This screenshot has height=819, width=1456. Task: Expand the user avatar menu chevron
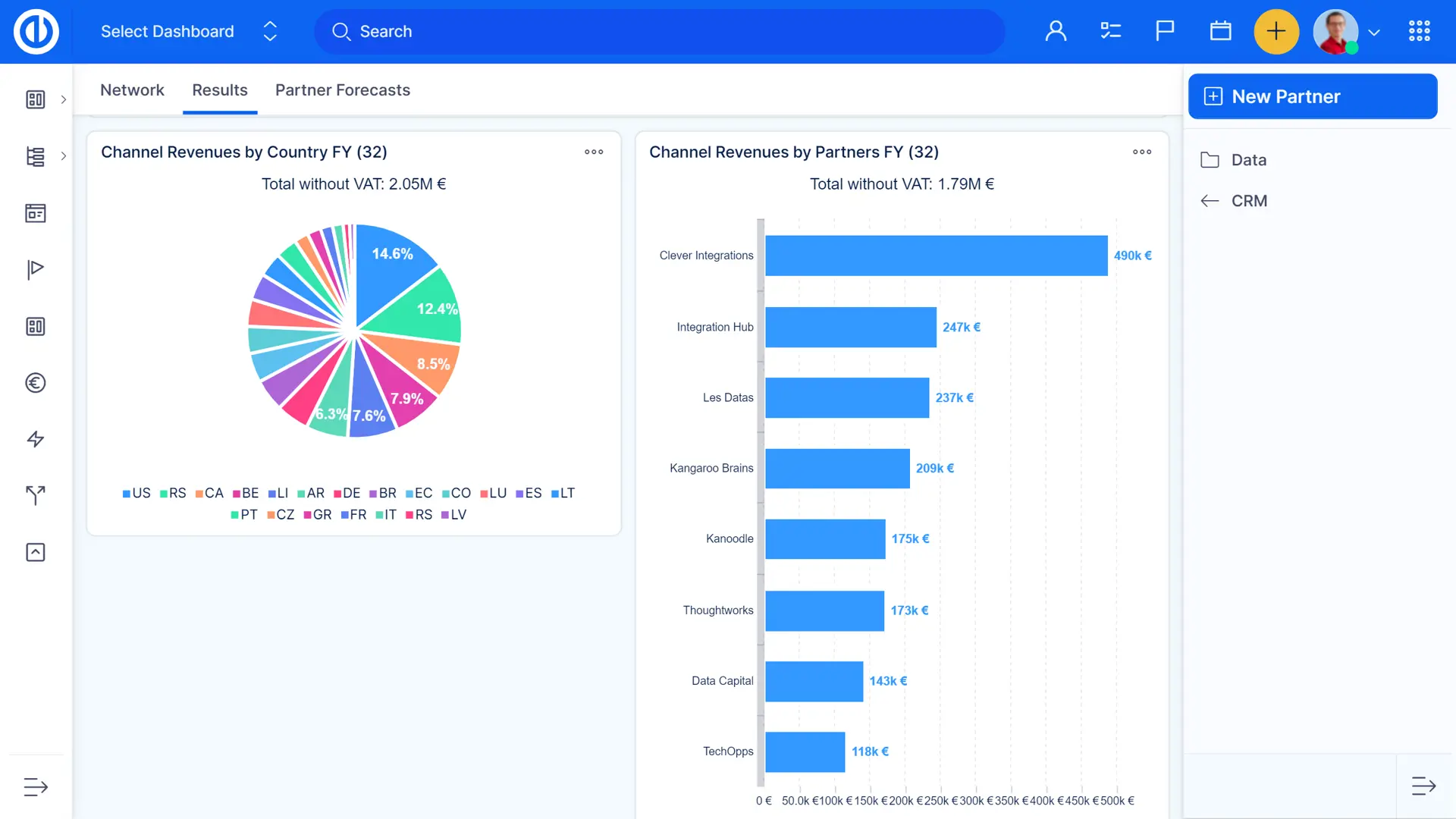(x=1374, y=33)
